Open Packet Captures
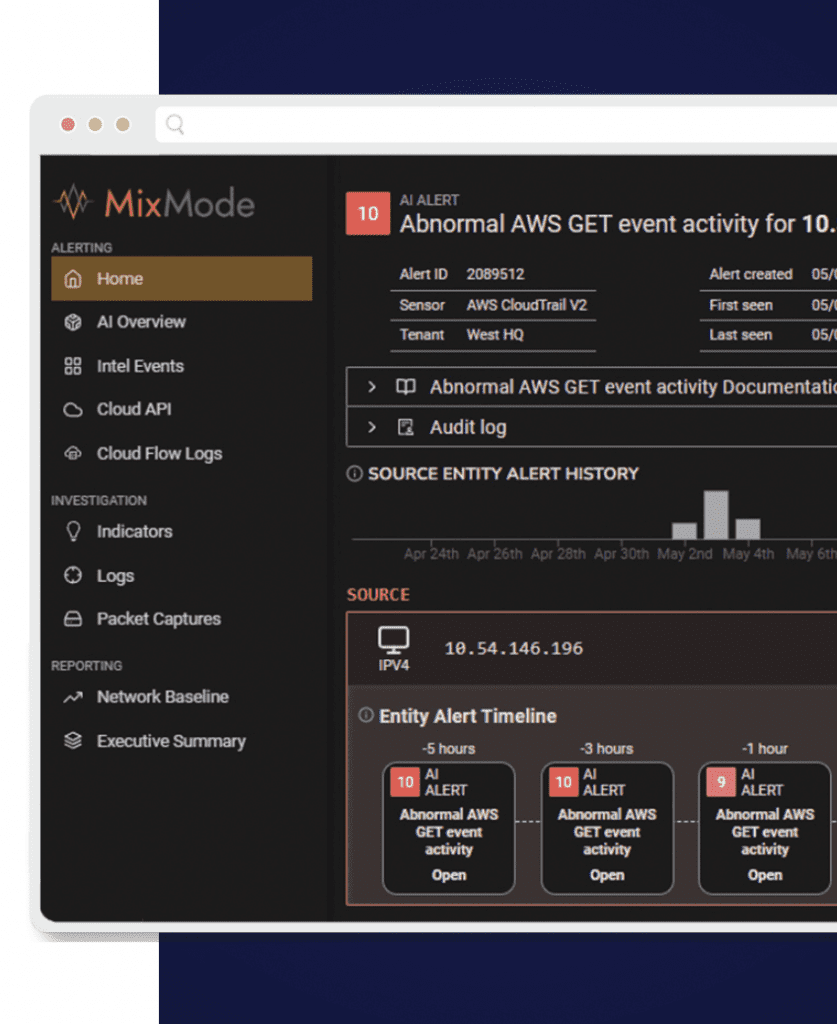The height and width of the screenshot is (1024, 837). tap(159, 618)
